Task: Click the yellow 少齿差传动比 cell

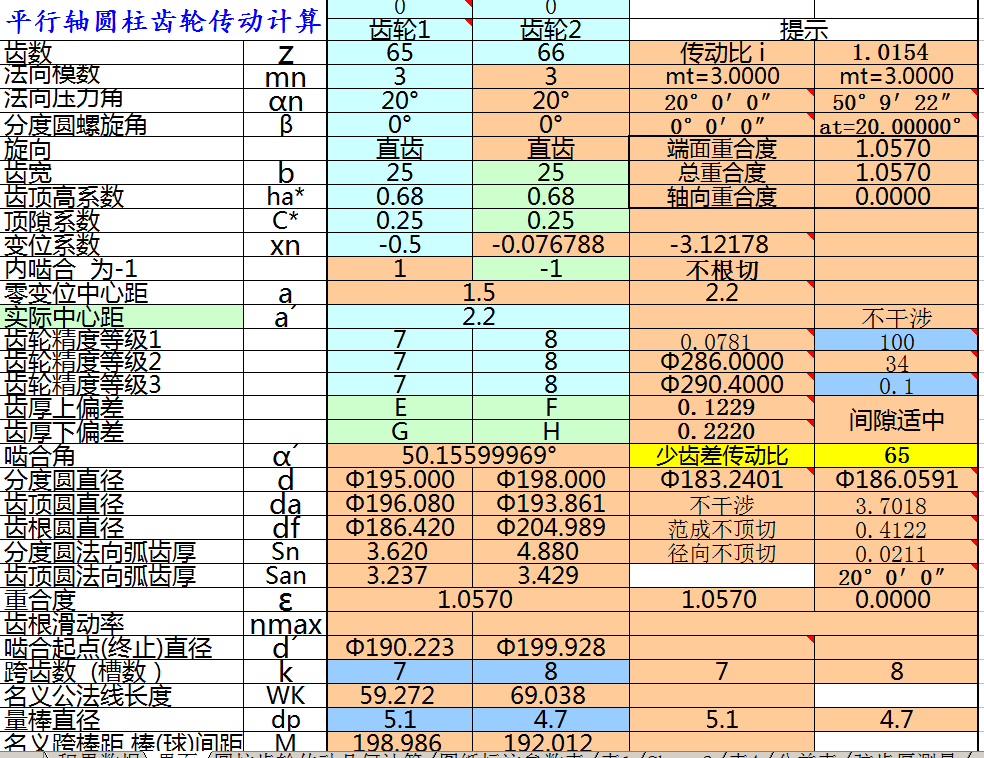Action: [722, 456]
